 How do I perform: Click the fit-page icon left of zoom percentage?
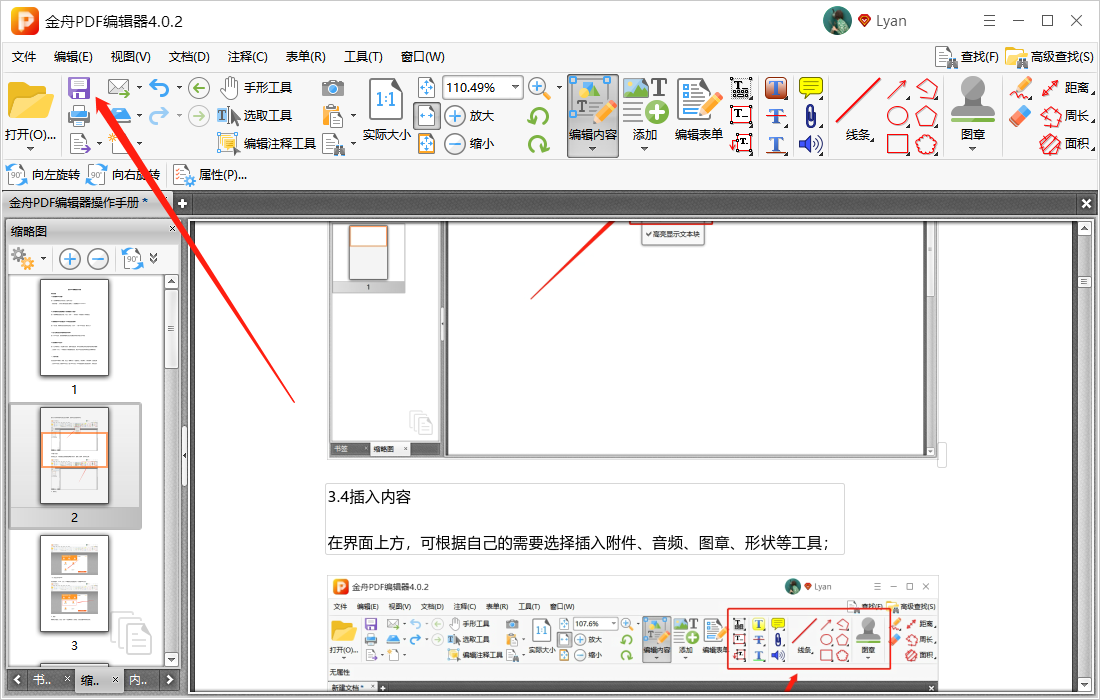tap(427, 88)
